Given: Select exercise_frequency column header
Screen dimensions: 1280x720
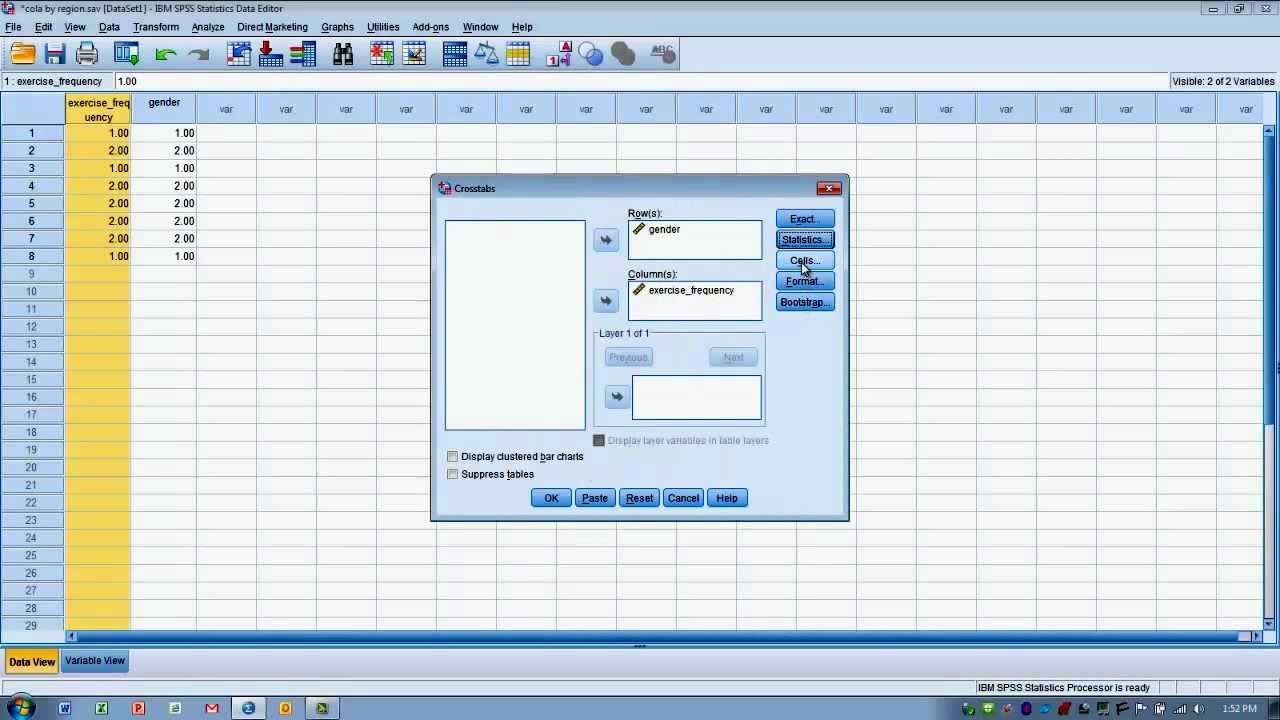Looking at the screenshot, I should [x=98, y=110].
